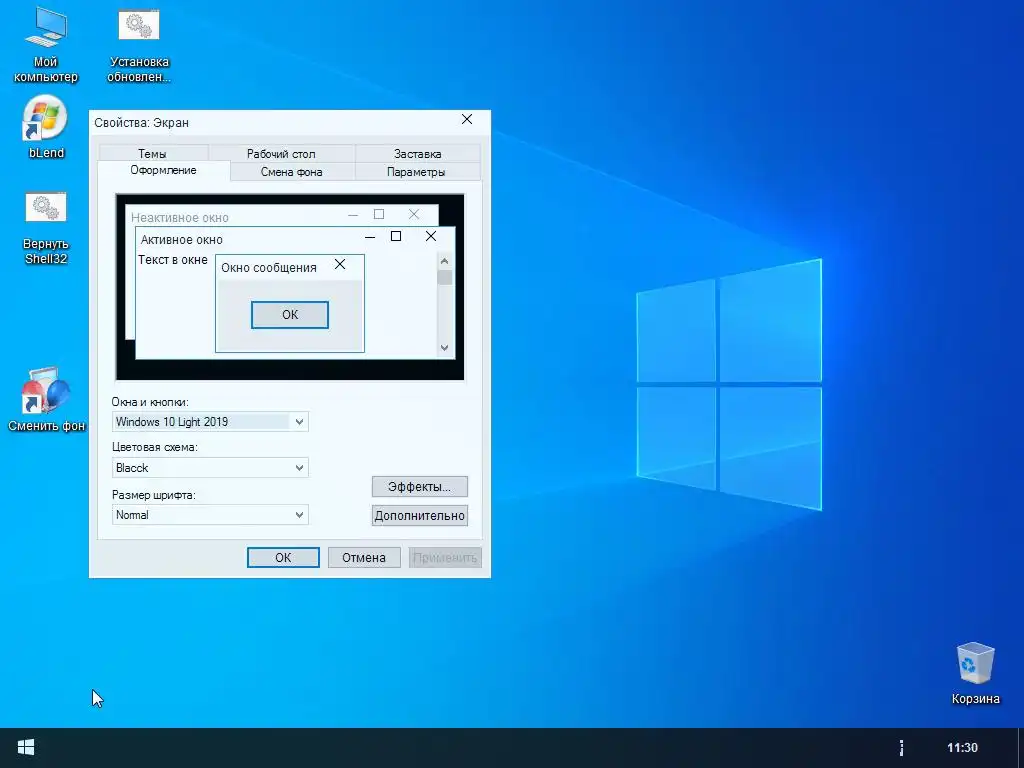Open the Мой компьютер desktop icon
This screenshot has width=1024, height=768.
click(46, 46)
